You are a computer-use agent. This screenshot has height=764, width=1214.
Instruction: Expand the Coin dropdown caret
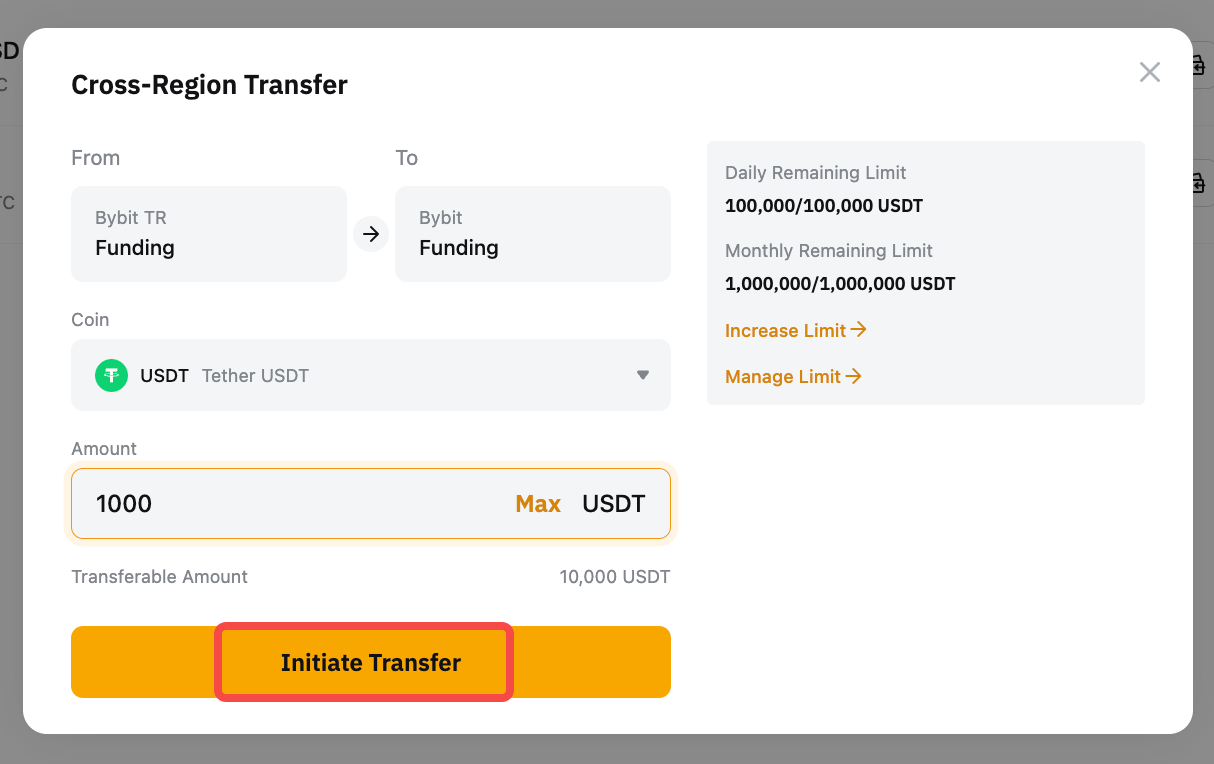point(643,375)
